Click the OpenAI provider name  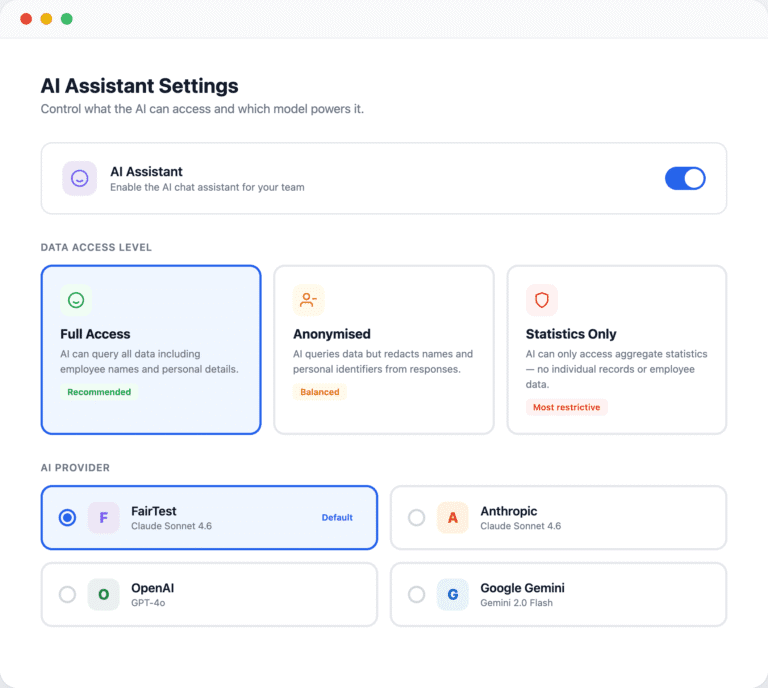152,588
